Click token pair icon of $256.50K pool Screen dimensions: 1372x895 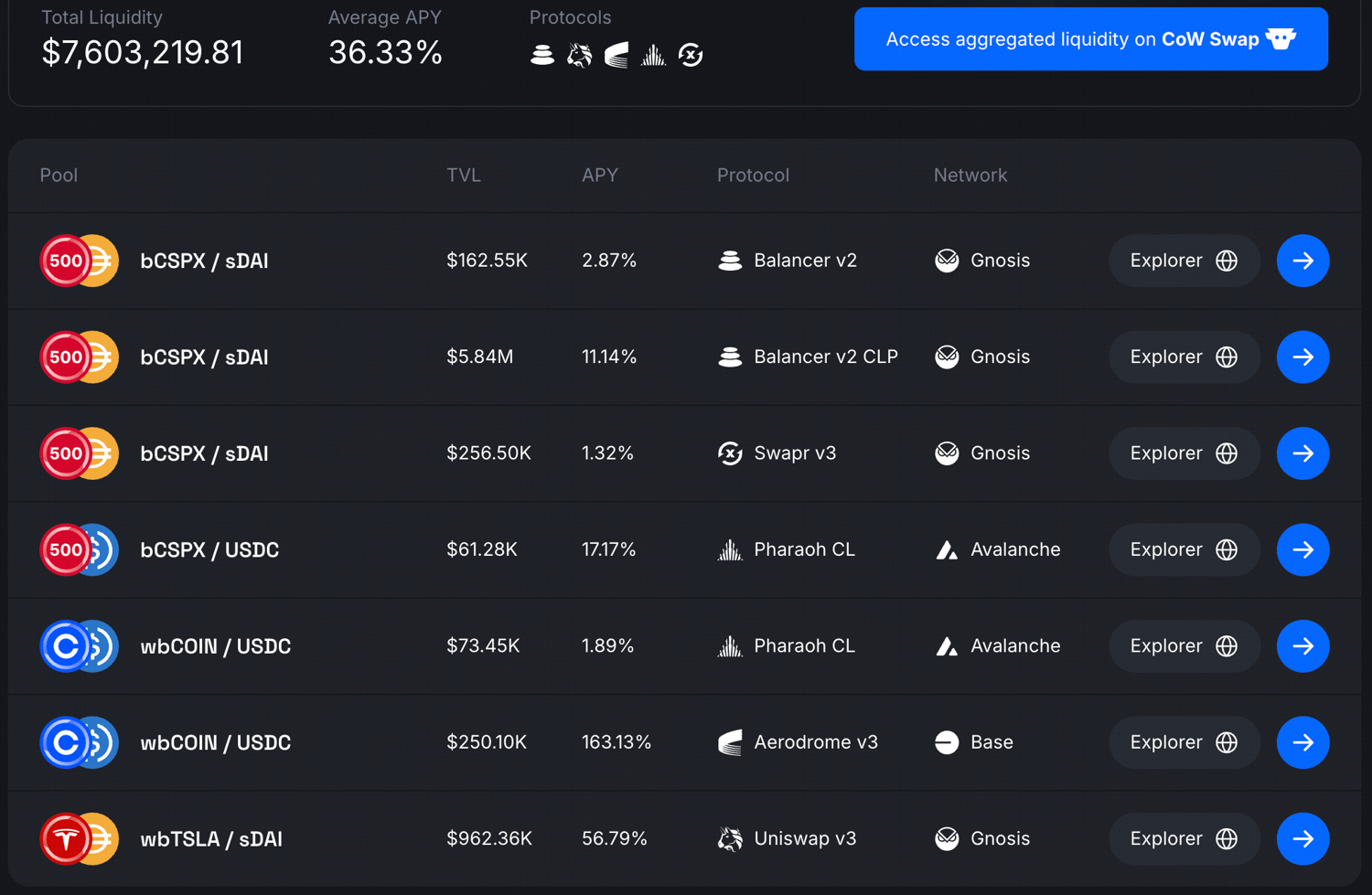pyautogui.click(x=80, y=453)
